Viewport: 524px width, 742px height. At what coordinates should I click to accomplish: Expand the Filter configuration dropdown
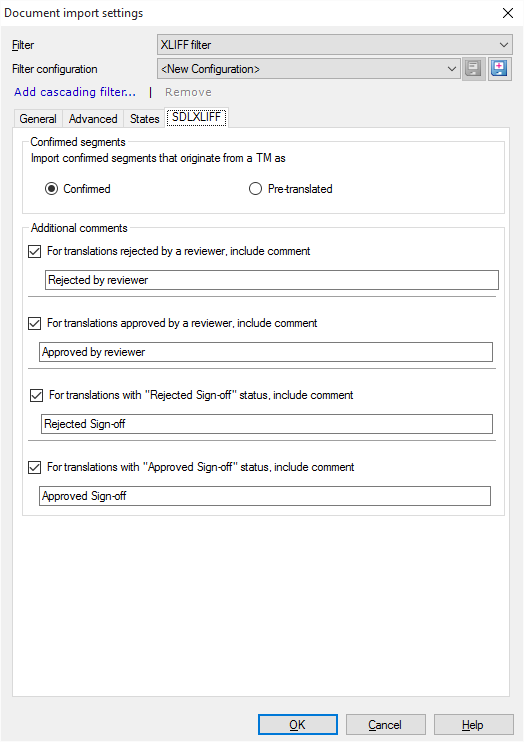click(x=309, y=69)
